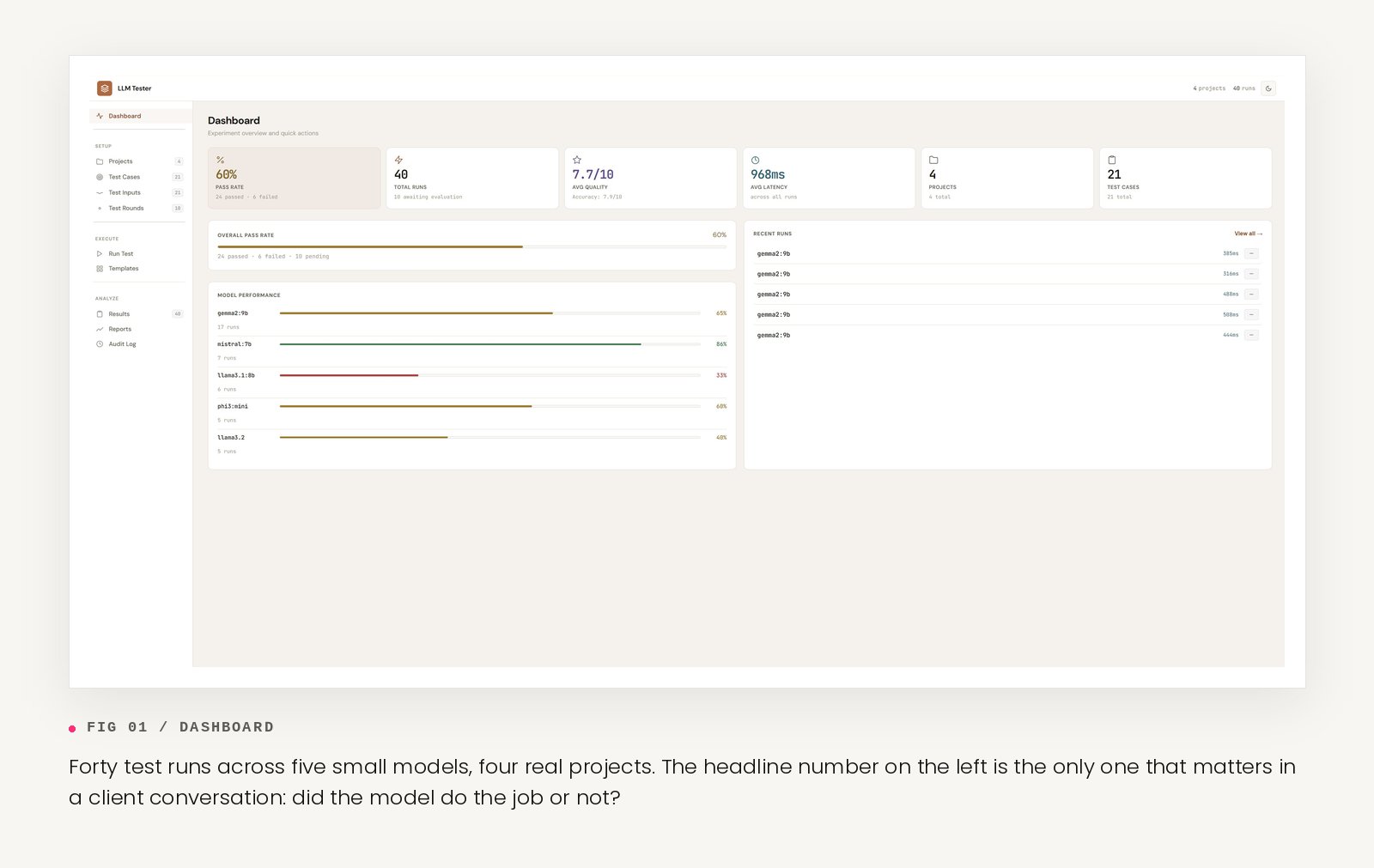Click the Audit Log clock icon
Screen dimensions: 1374x868
tap(100, 344)
